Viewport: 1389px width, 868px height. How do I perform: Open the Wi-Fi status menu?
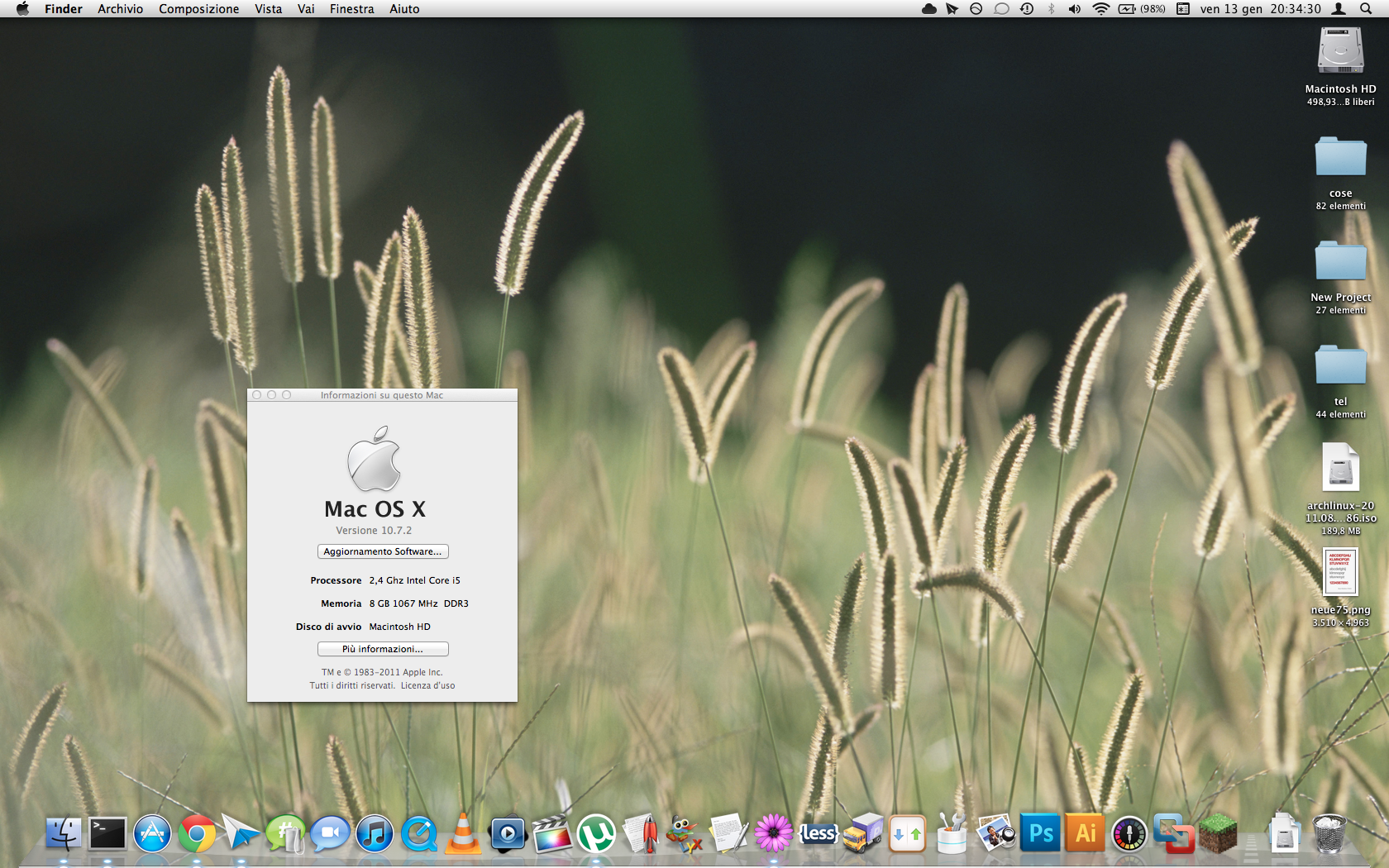(x=1100, y=8)
